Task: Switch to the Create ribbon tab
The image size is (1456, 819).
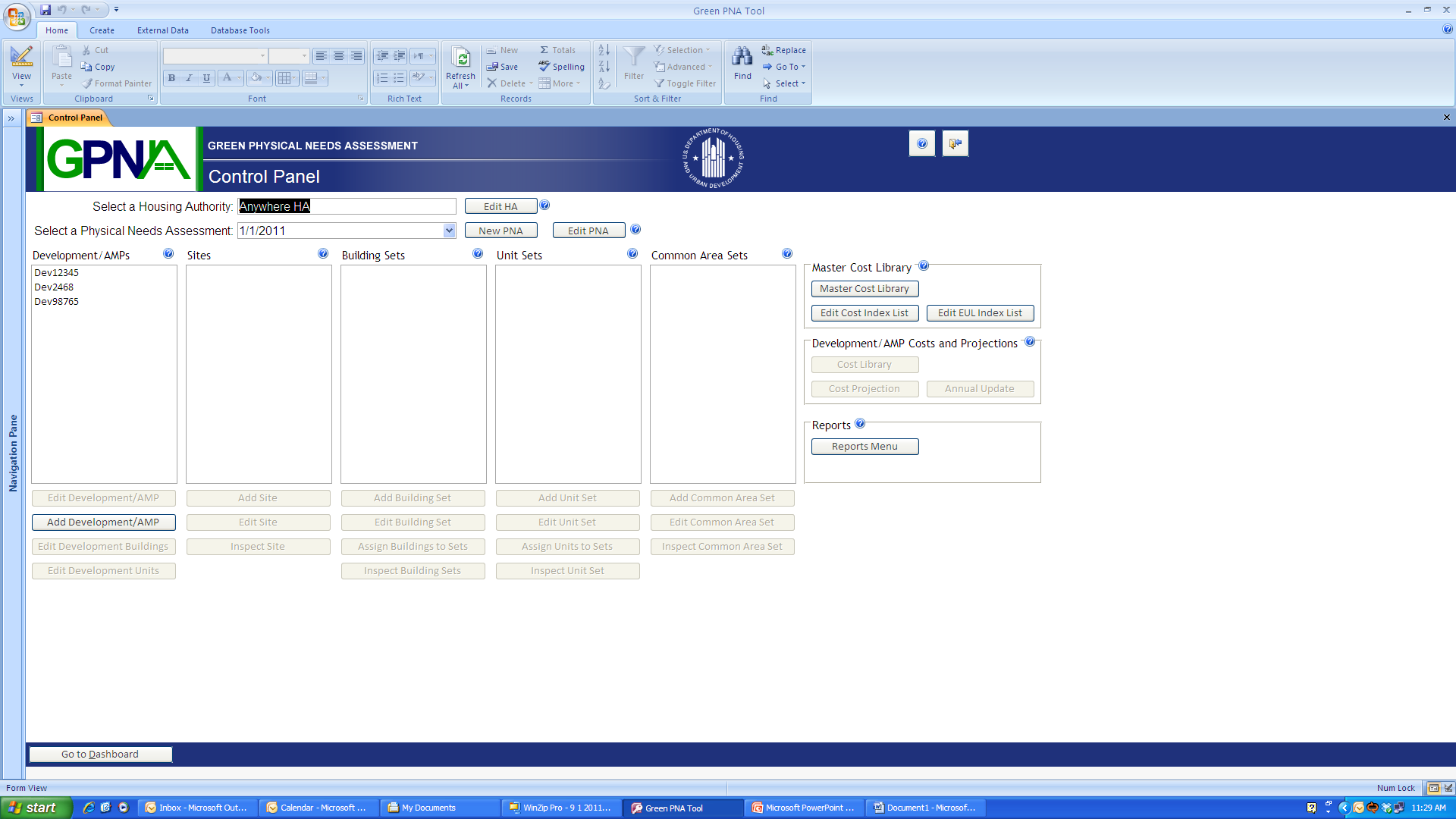Action: point(102,30)
